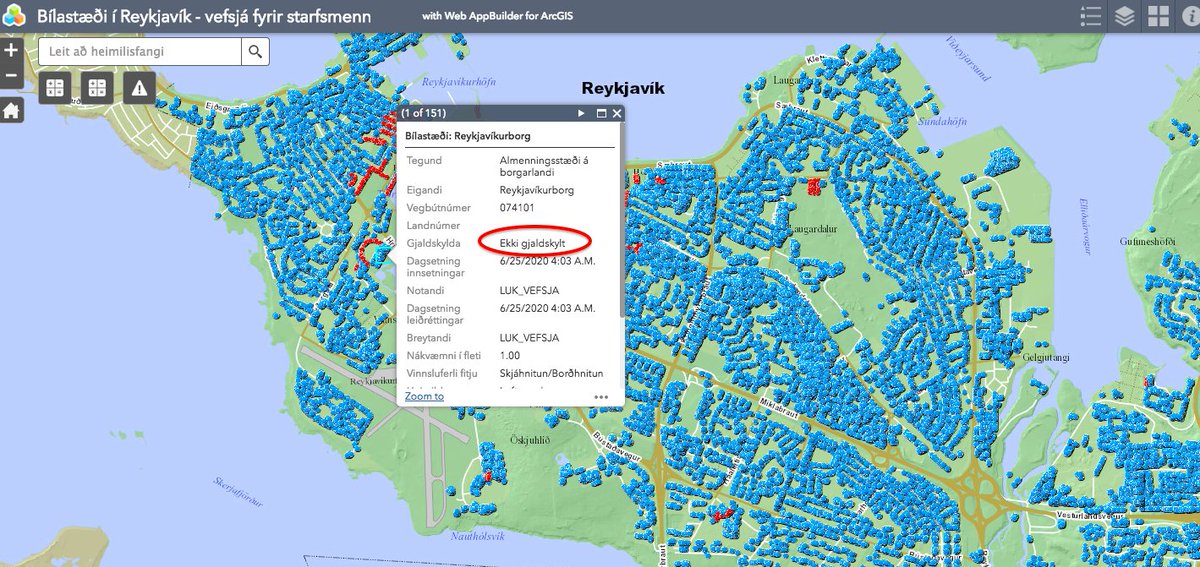Return to default extent with the Home button
Image resolution: width=1200 pixels, height=567 pixels.
11,111
